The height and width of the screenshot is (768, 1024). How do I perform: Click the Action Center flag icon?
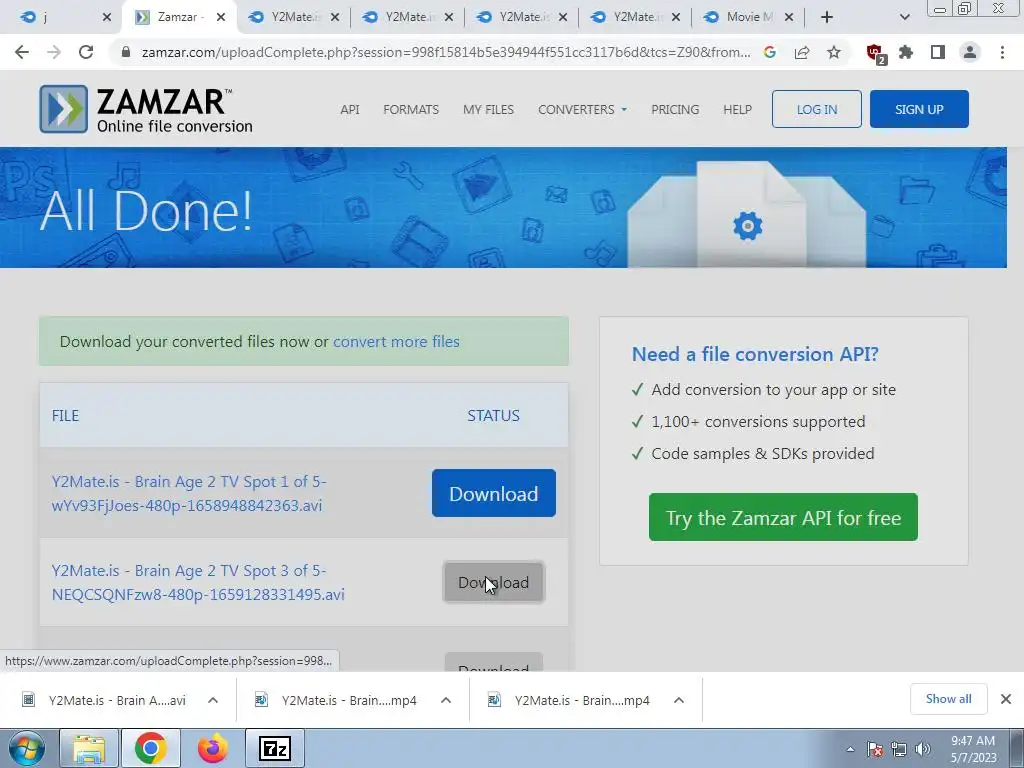click(x=875, y=749)
